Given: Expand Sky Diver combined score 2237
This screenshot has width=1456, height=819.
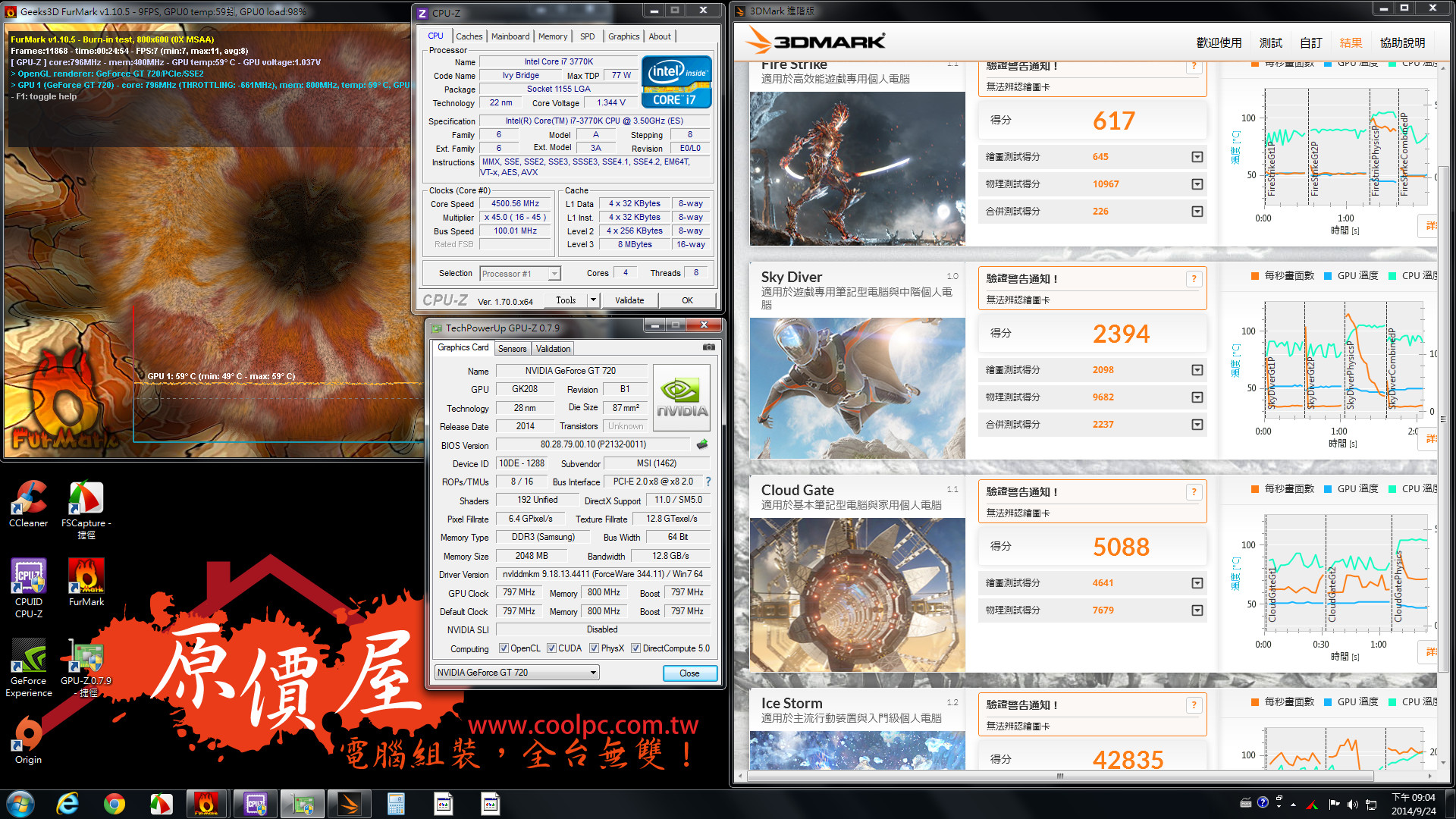Looking at the screenshot, I should click(x=1197, y=425).
